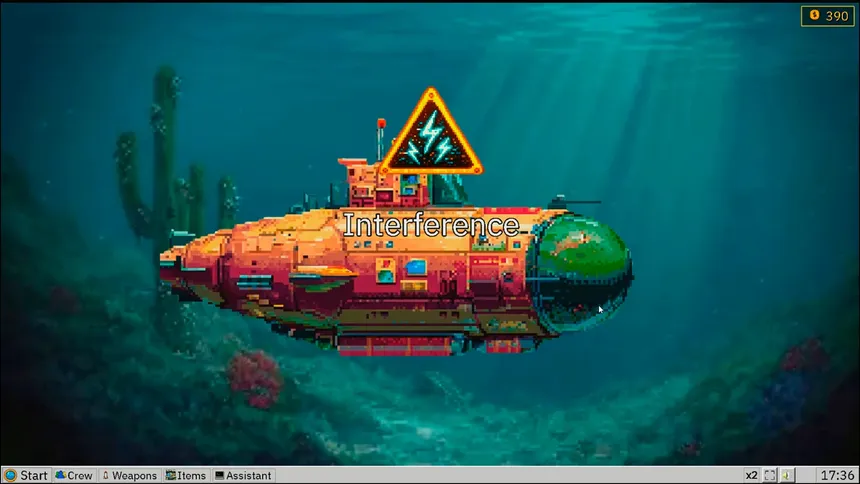Click the Interference lightning warning triangle
Image resolution: width=860 pixels, height=484 pixels.
click(431, 132)
